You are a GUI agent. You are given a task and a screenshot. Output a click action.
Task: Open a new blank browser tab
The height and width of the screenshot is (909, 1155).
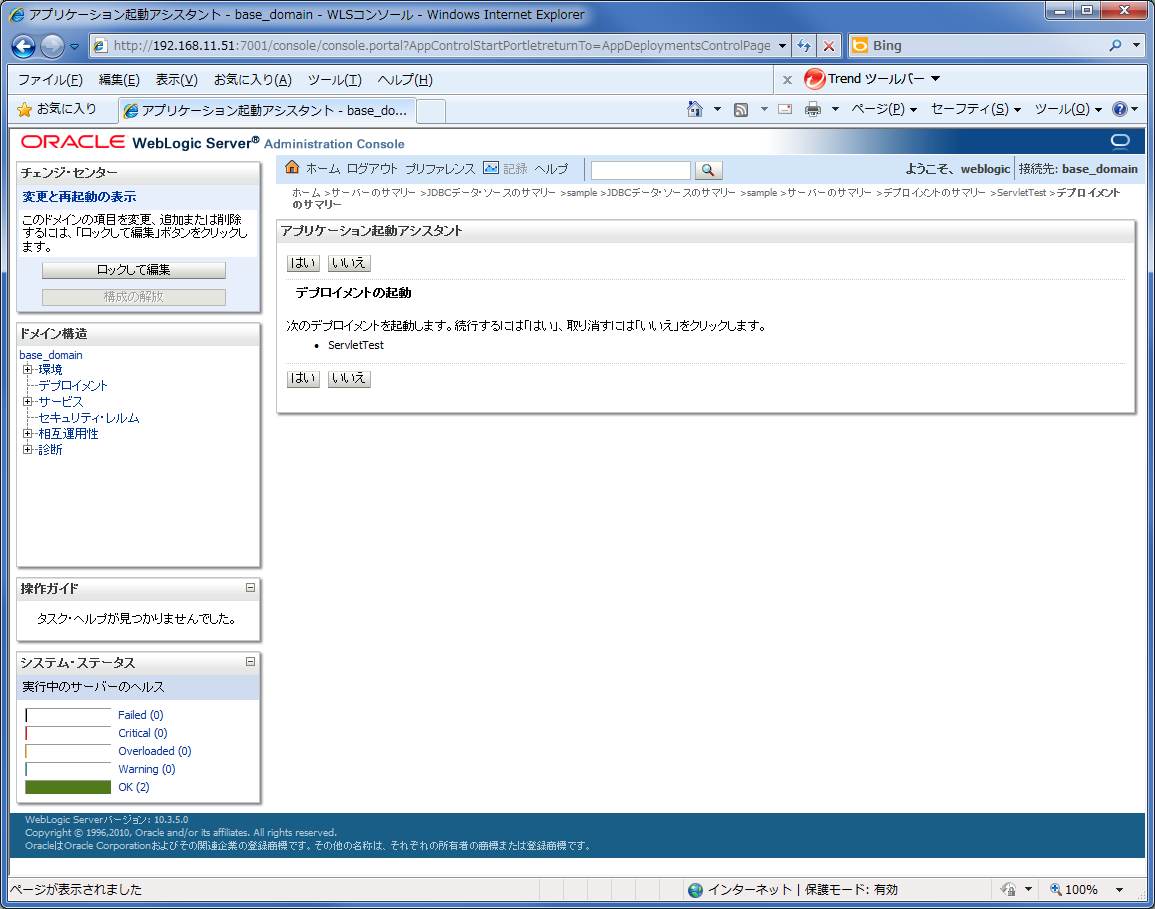point(431,111)
